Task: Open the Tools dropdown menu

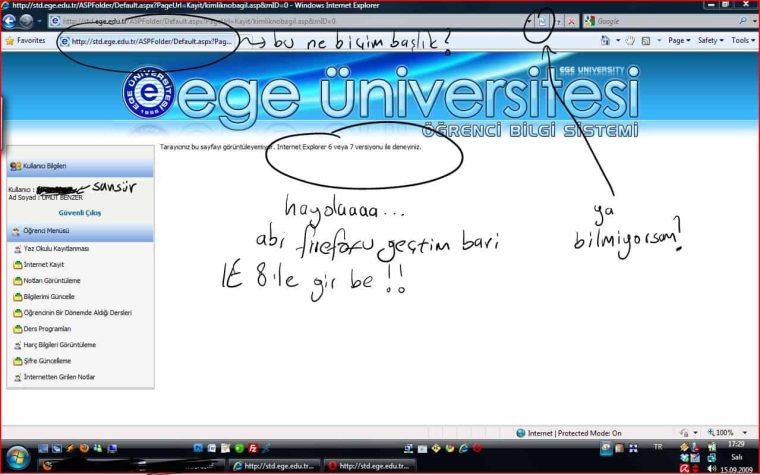Action: [742, 41]
